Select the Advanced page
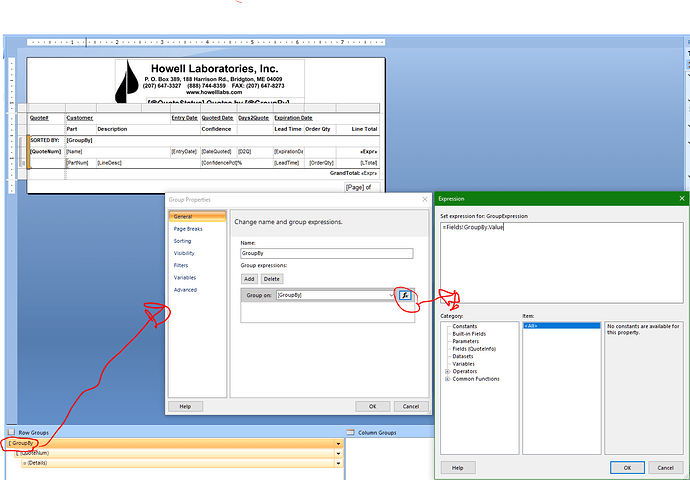The image size is (690, 480). point(185,290)
